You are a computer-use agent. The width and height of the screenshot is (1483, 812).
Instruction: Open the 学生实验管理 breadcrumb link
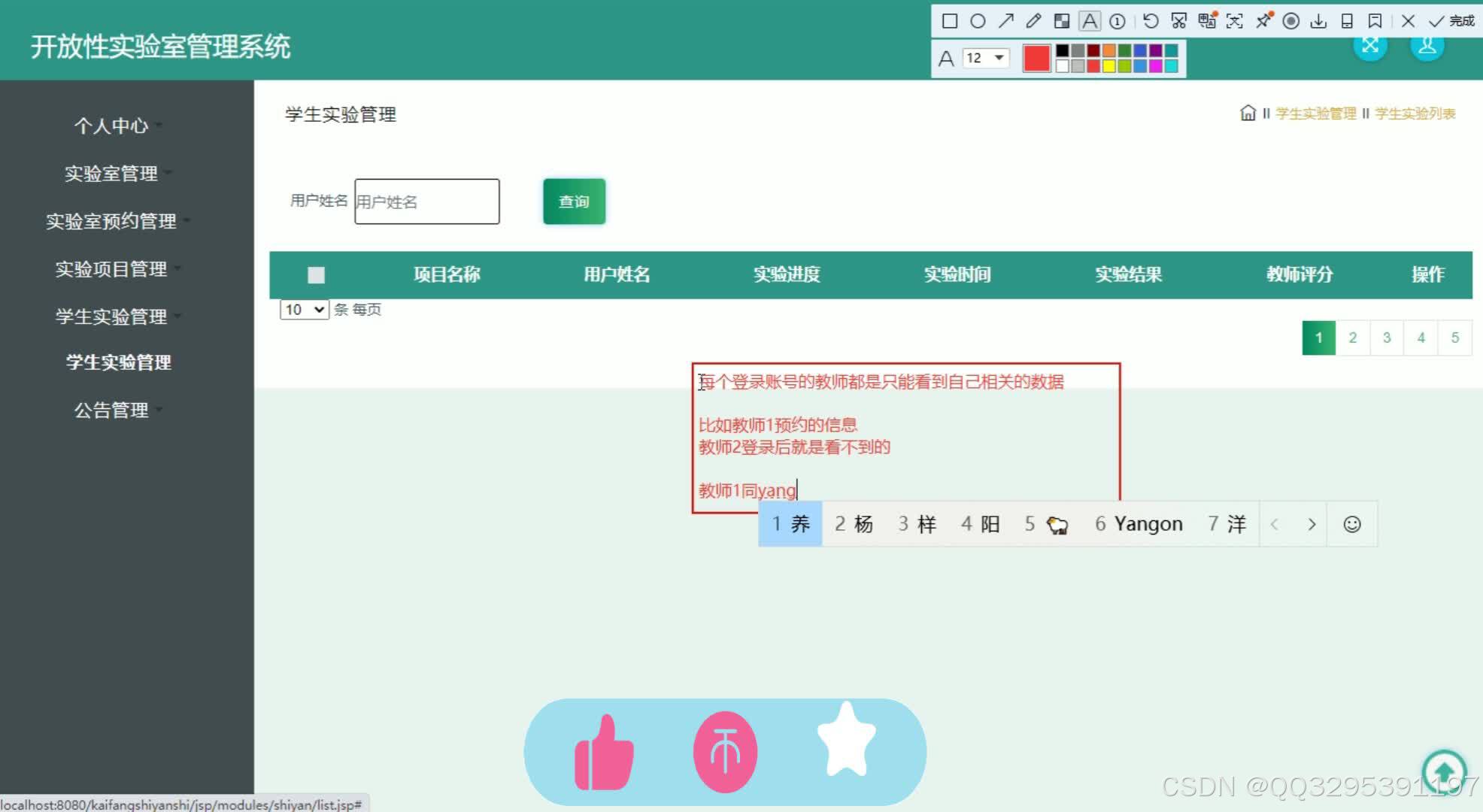1315,114
